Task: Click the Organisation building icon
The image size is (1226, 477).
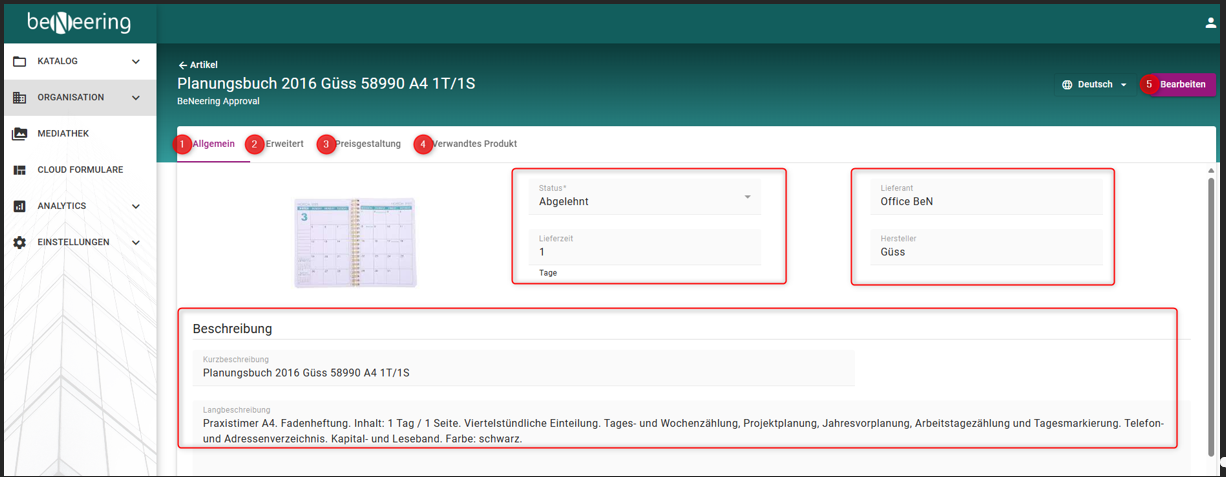Action: point(19,98)
